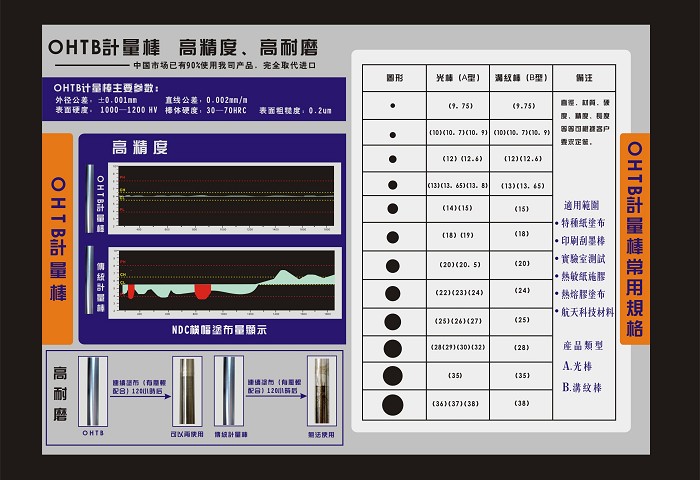Click the right orange banner 'OHTB計量棒常用規格'
Image resolution: width=700 pixels, height=480 pixels.
coord(635,239)
